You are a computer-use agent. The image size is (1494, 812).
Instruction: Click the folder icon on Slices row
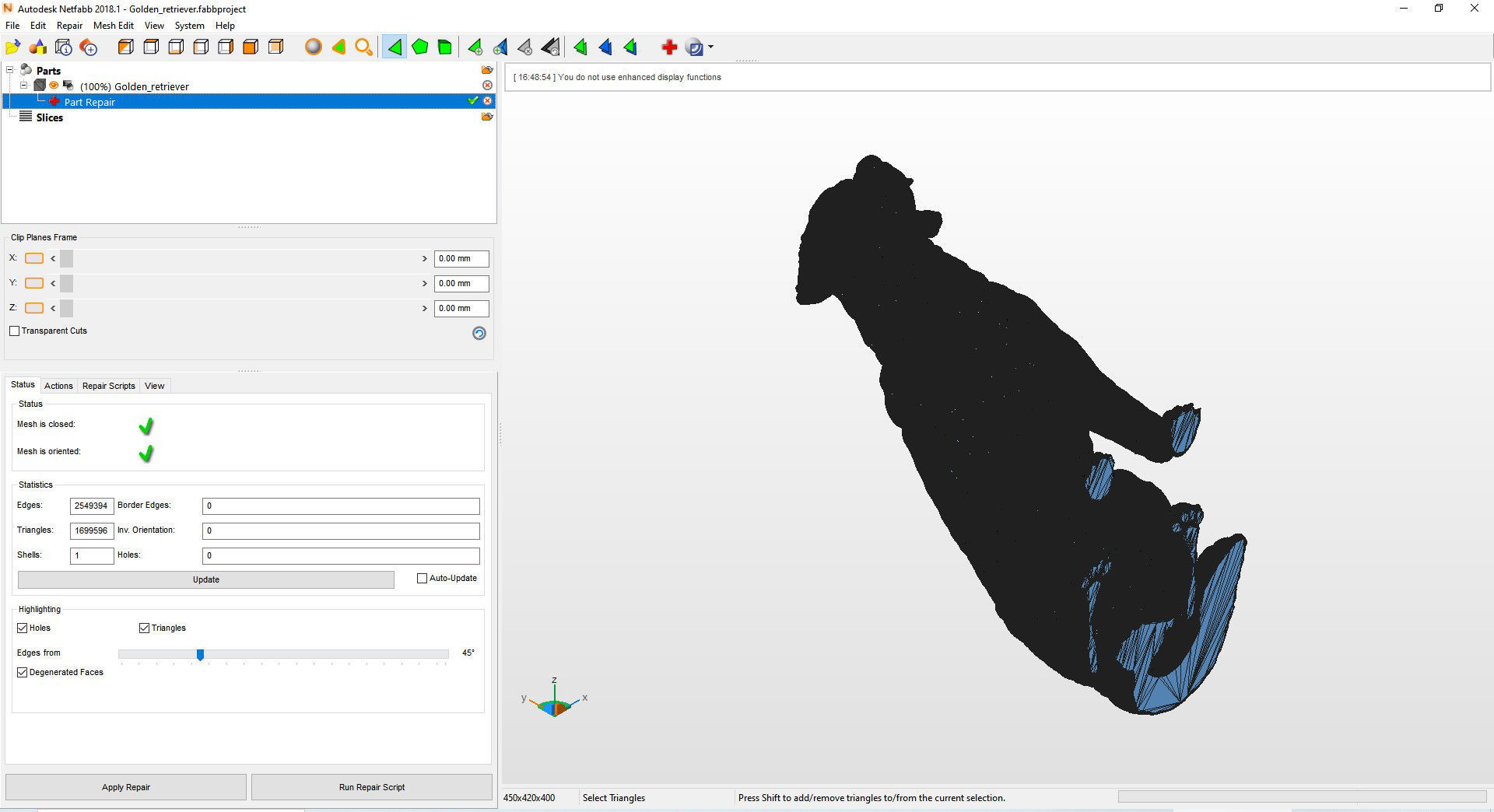point(487,117)
